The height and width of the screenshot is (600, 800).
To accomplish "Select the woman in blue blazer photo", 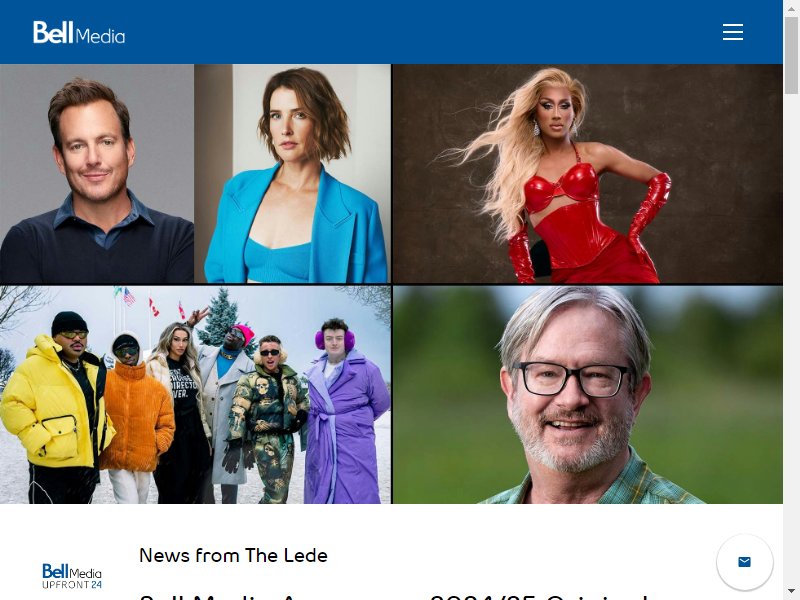I will [x=292, y=173].
